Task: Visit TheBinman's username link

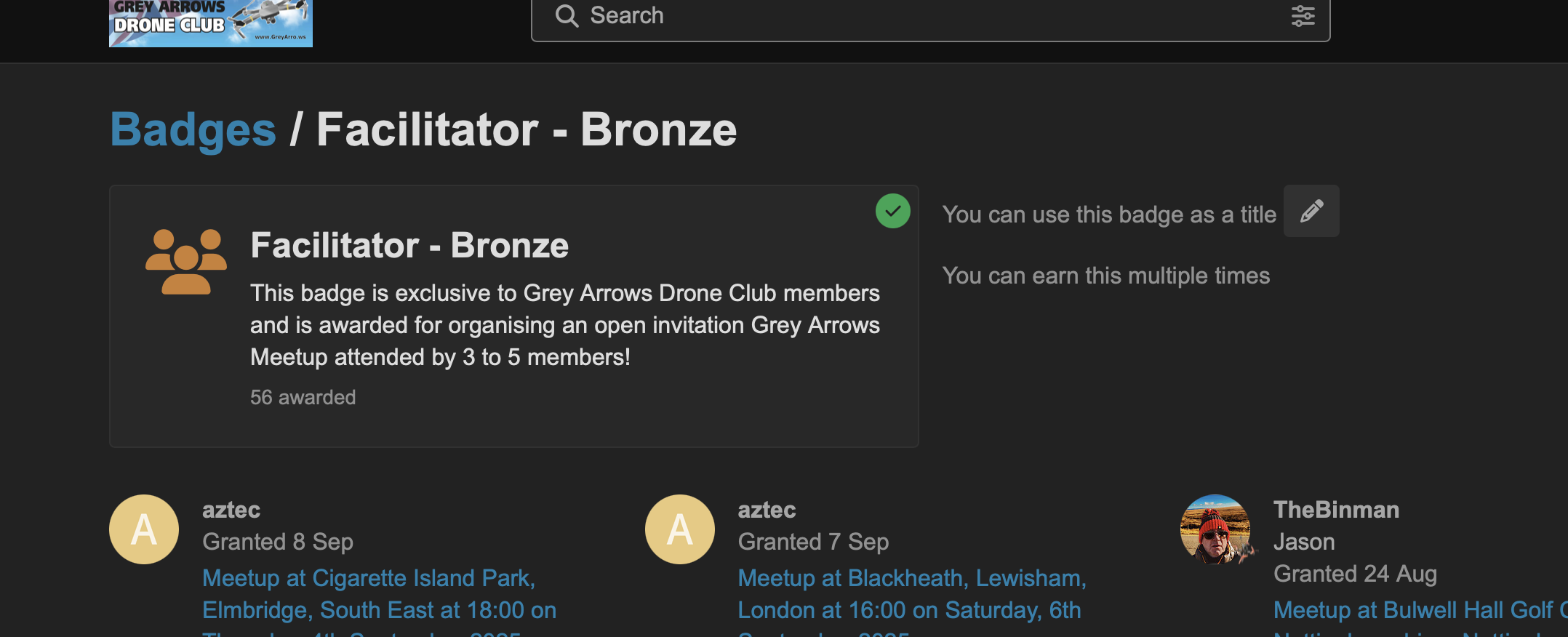Action: (x=1336, y=510)
